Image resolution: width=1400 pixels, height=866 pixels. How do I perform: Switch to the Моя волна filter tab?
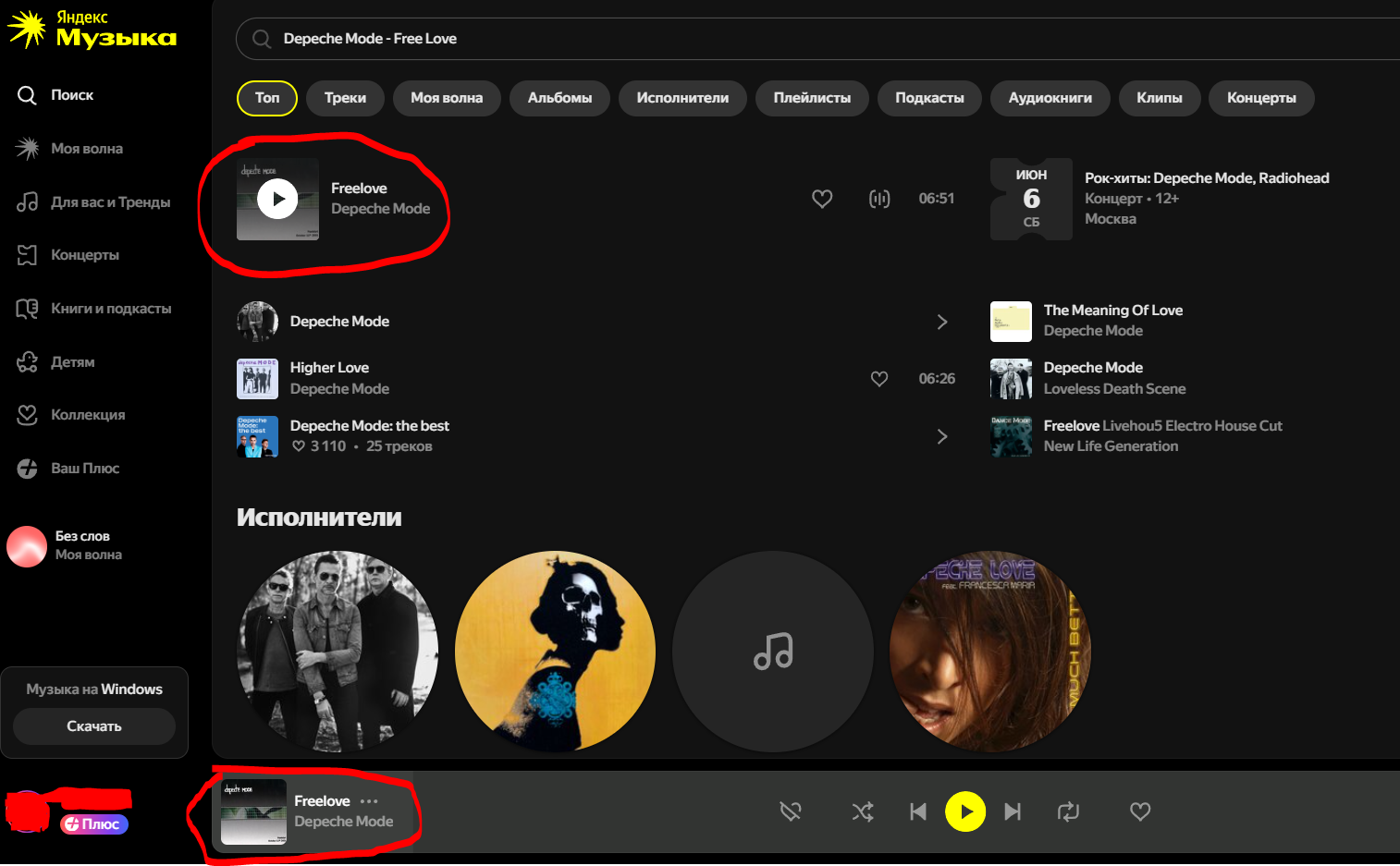(x=447, y=98)
